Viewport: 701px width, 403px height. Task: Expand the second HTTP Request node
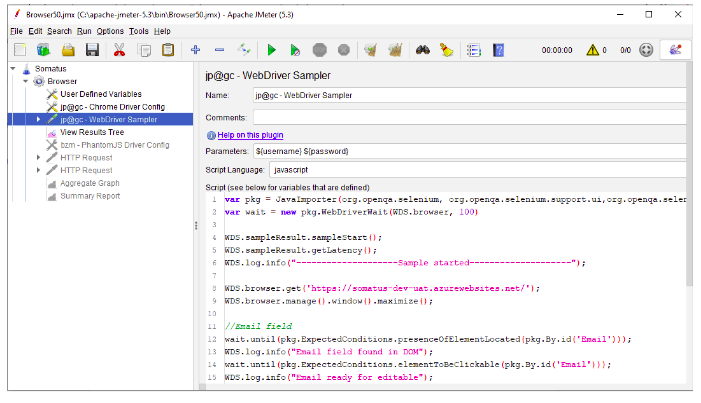pyautogui.click(x=38, y=170)
